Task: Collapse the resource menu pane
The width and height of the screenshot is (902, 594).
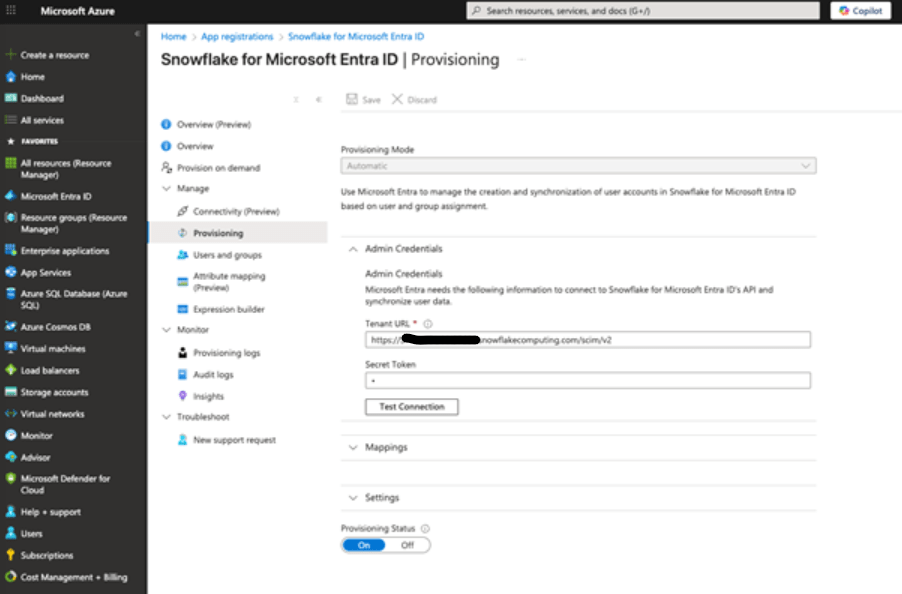Action: (318, 99)
